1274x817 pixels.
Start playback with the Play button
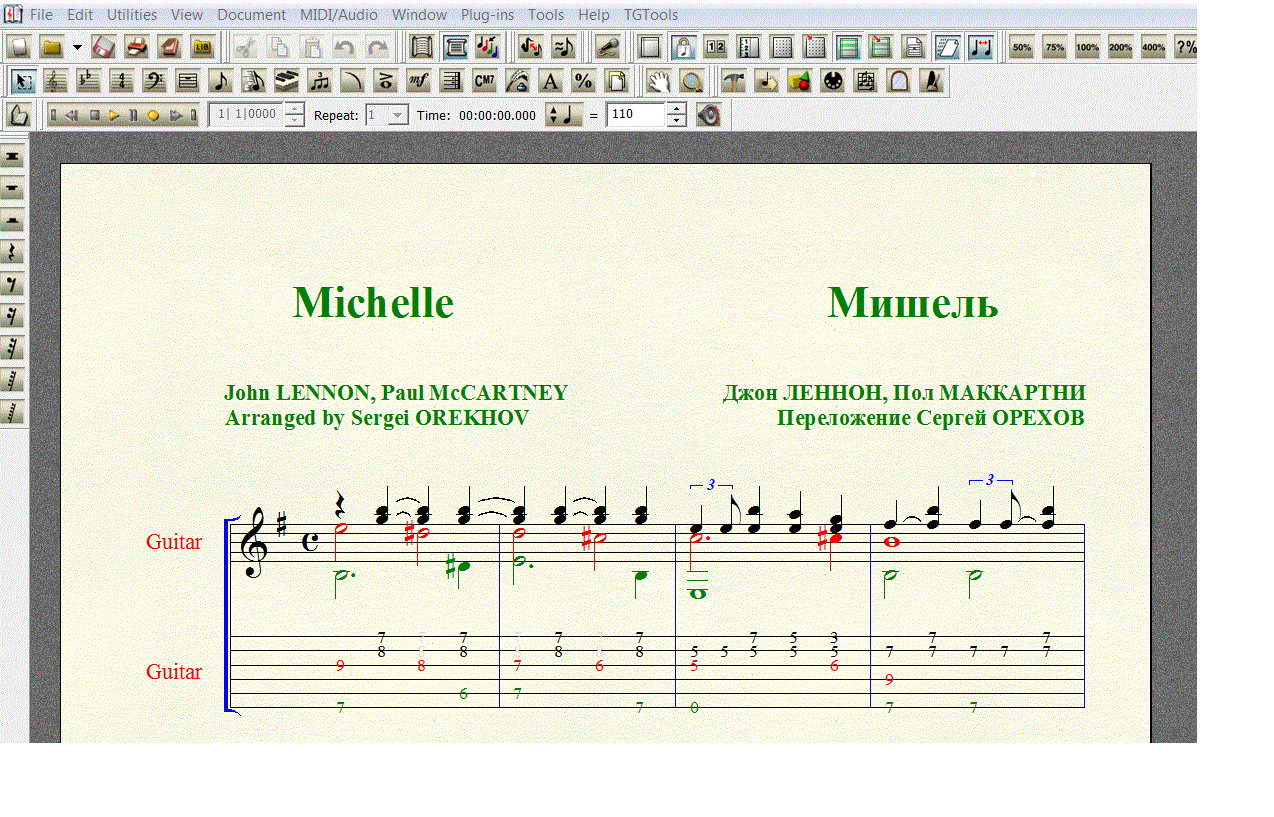pyautogui.click(x=114, y=115)
